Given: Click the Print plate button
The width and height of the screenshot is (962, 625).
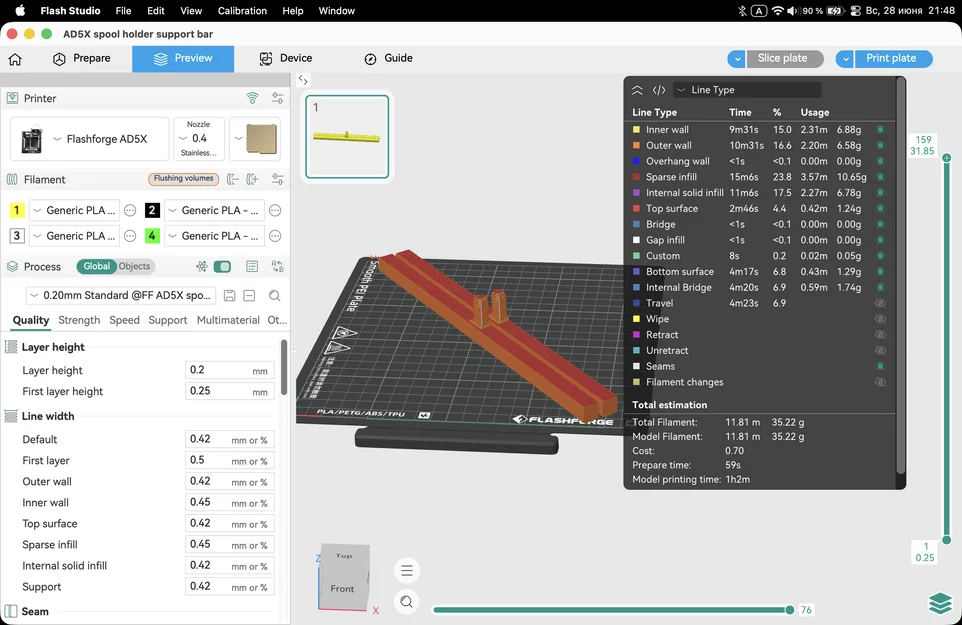Looking at the screenshot, I should click(x=891, y=58).
